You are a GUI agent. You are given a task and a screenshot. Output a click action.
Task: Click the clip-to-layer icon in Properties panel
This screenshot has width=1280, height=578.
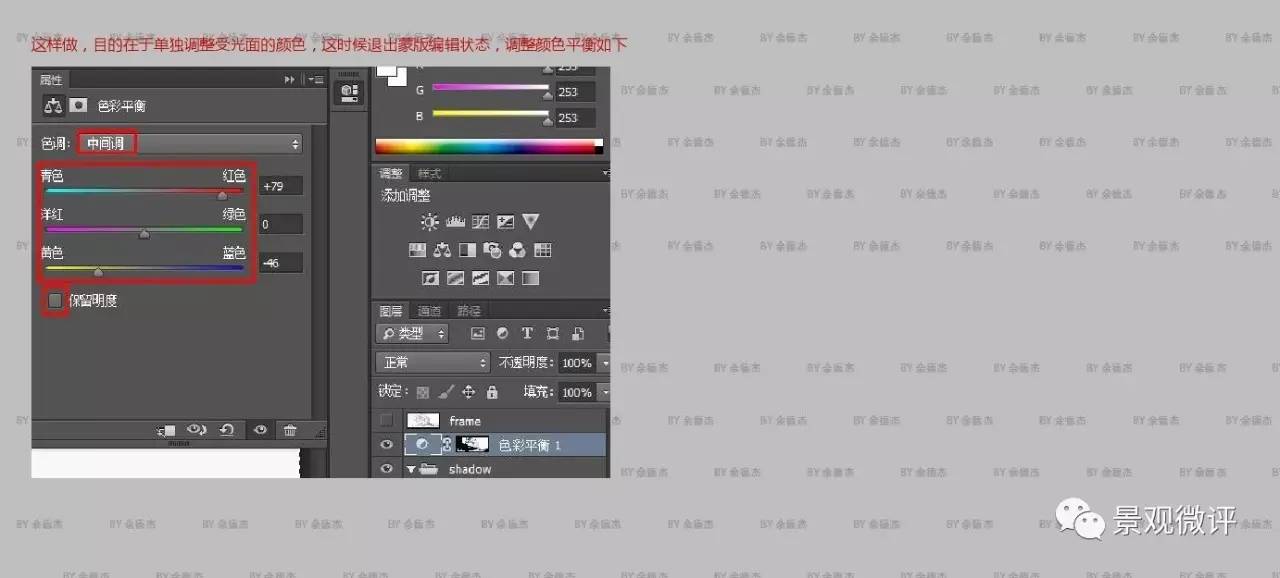click(166, 430)
